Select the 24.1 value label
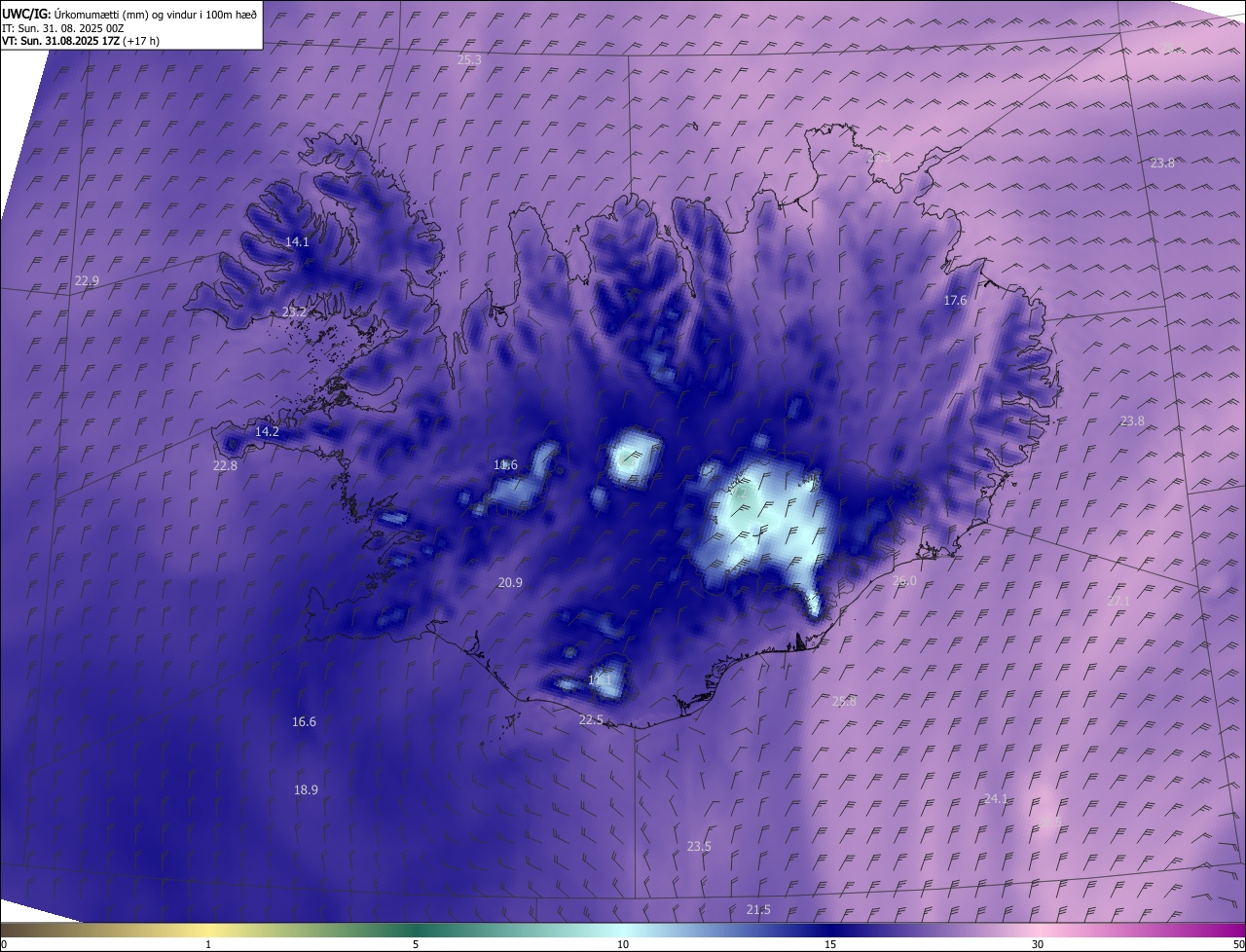This screenshot has width=1246, height=952. click(x=996, y=799)
